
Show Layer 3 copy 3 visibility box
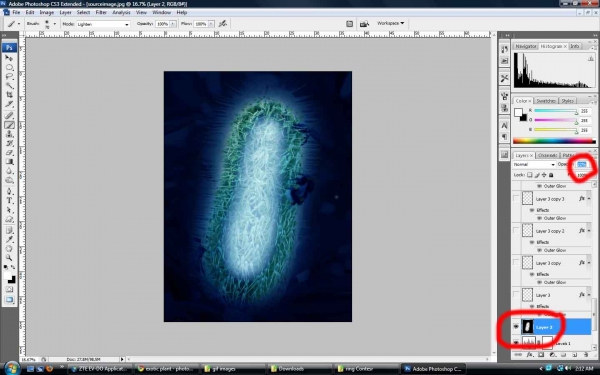(x=516, y=199)
